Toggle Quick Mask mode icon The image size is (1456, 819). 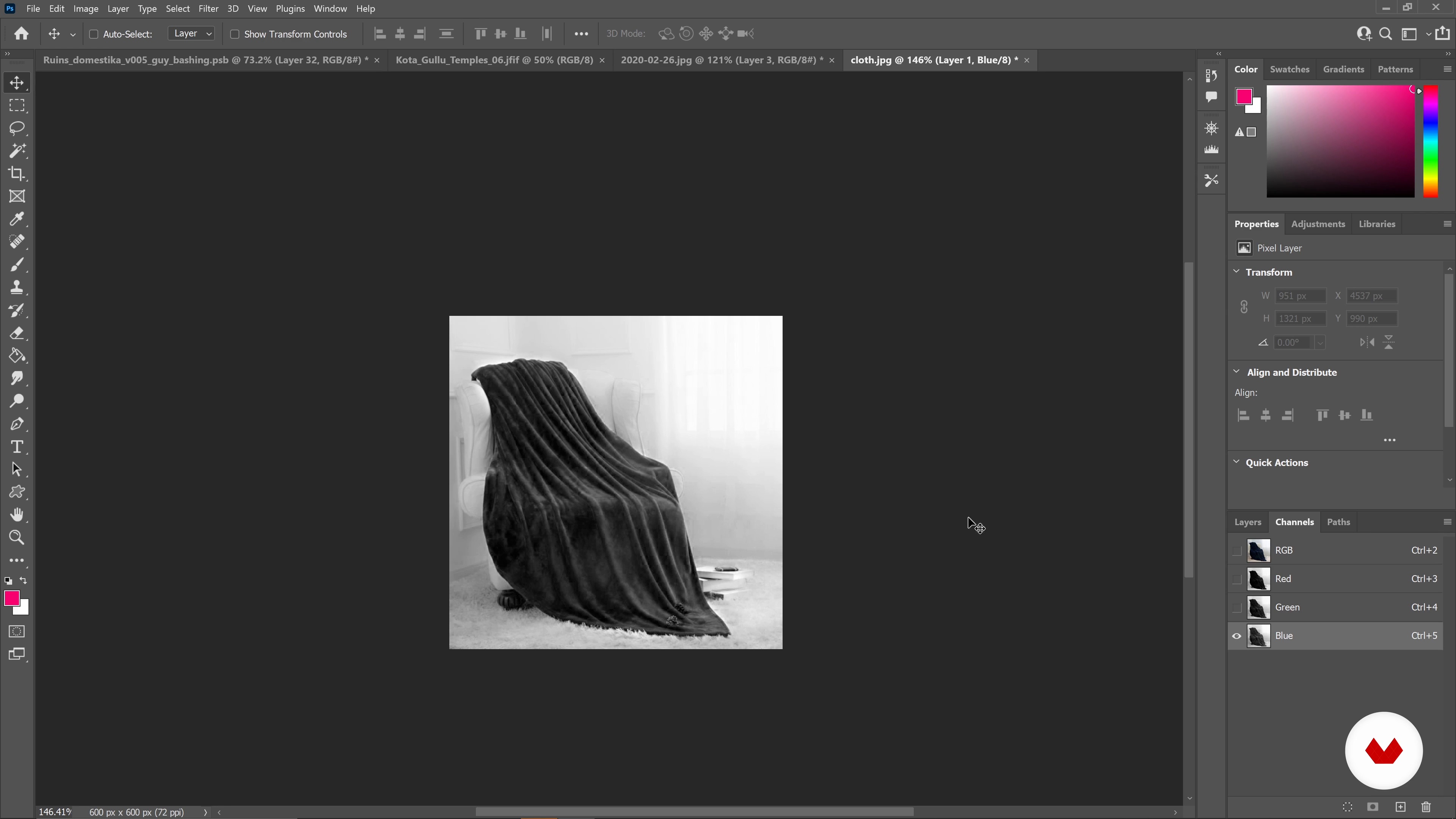(x=17, y=631)
